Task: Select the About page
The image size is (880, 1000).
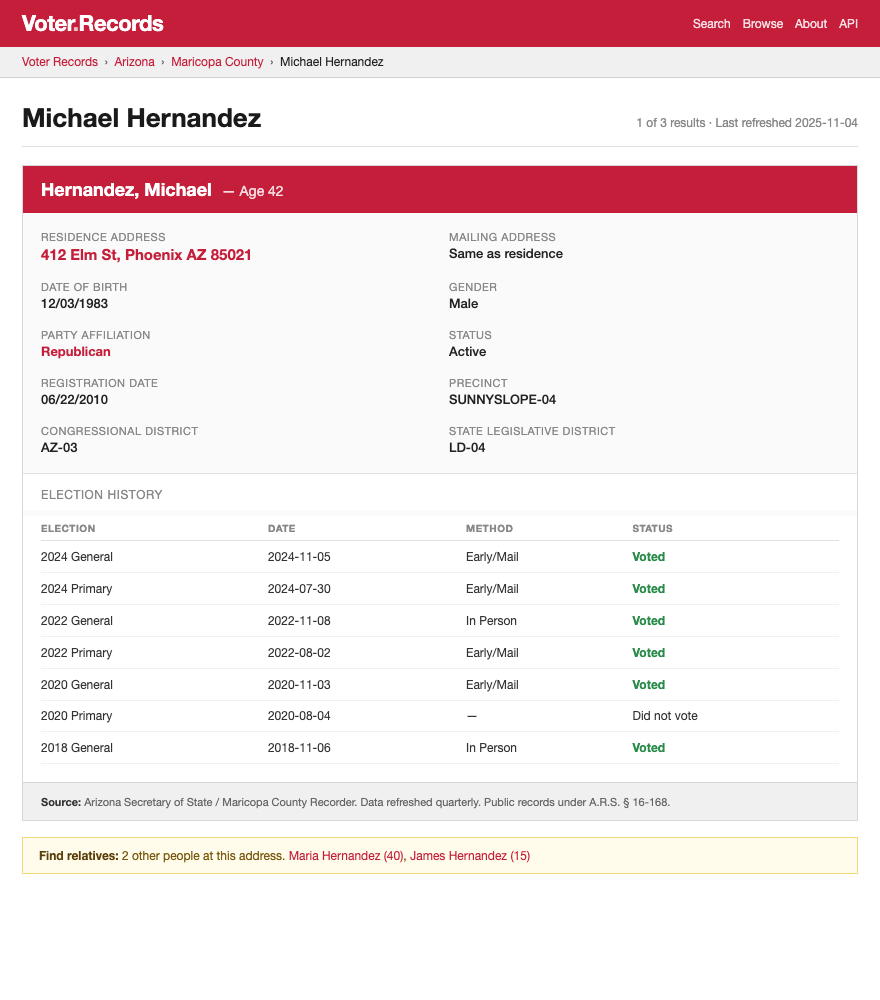Action: pos(810,23)
